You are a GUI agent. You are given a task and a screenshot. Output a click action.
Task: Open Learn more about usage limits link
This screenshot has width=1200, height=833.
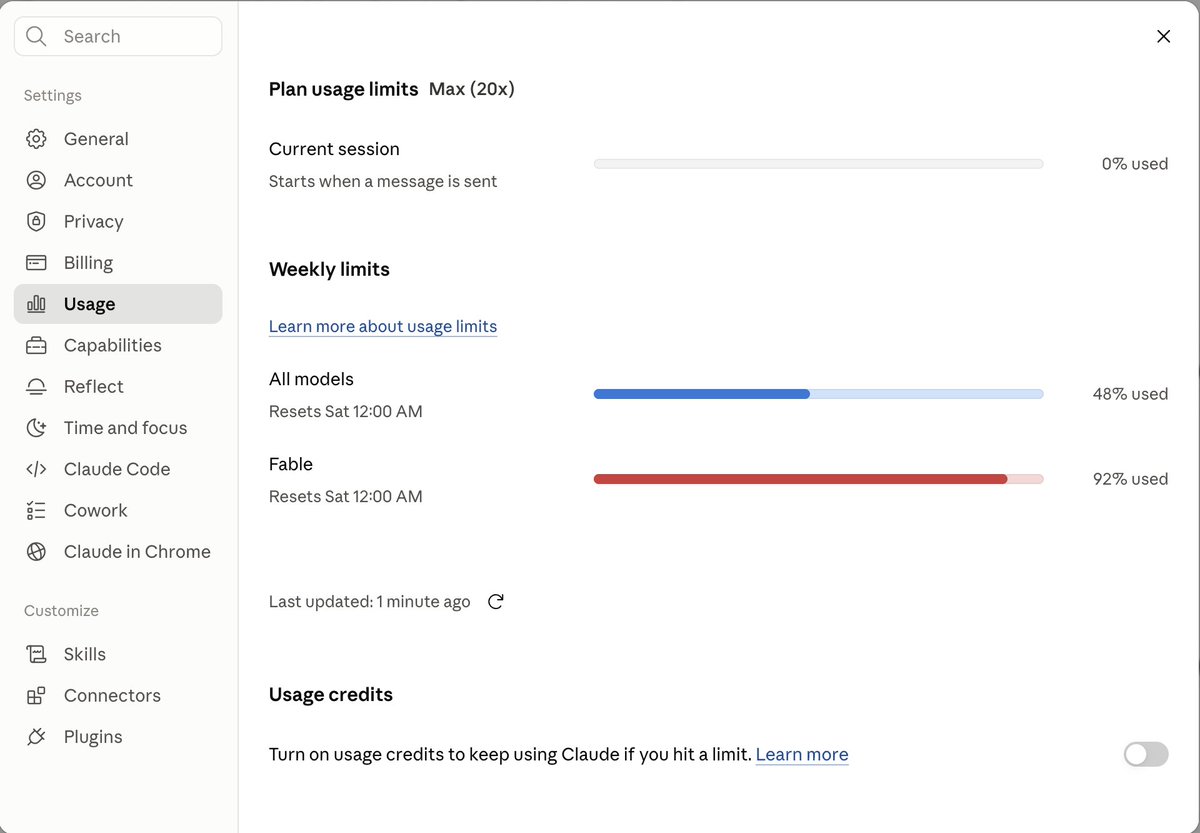point(383,326)
